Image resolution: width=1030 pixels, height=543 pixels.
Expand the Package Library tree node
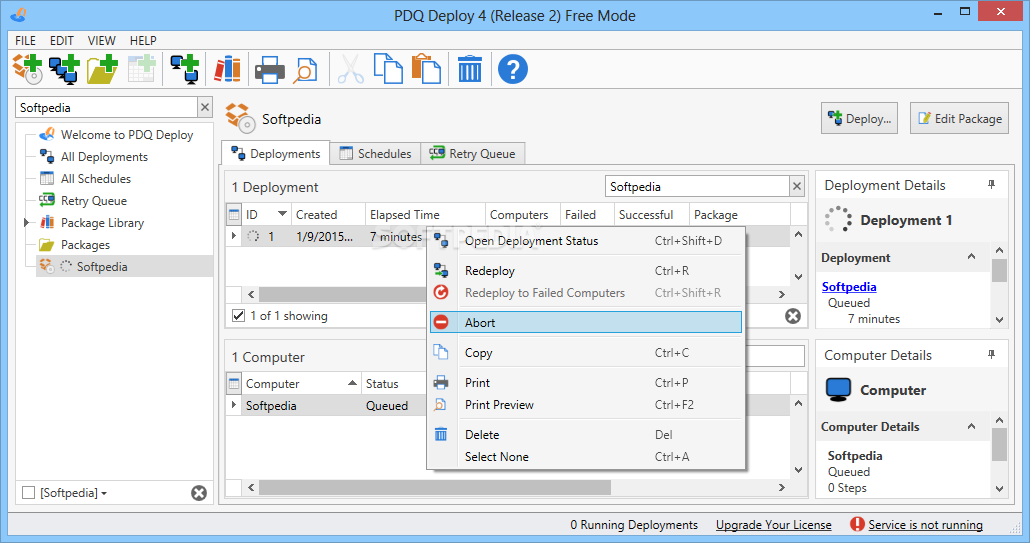point(27,223)
